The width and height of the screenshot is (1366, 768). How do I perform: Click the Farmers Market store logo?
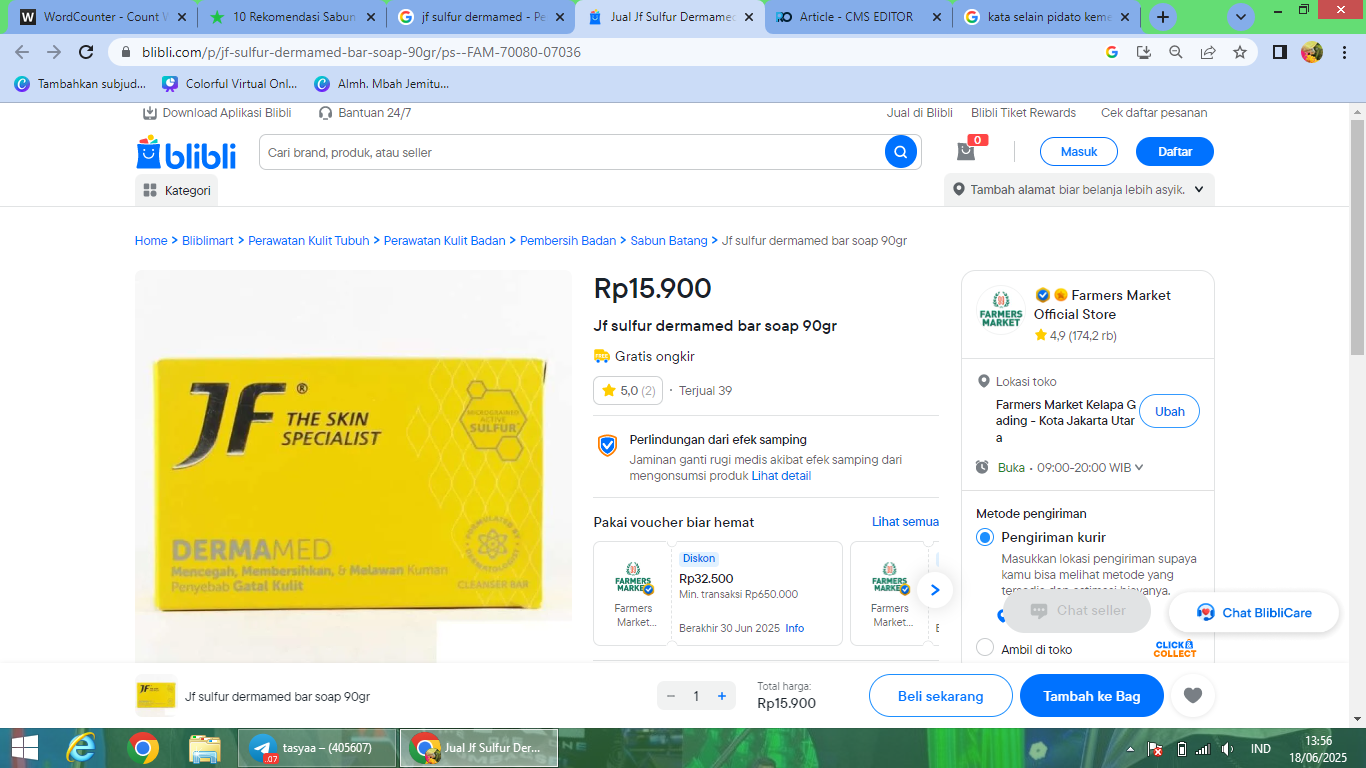pos(1001,308)
